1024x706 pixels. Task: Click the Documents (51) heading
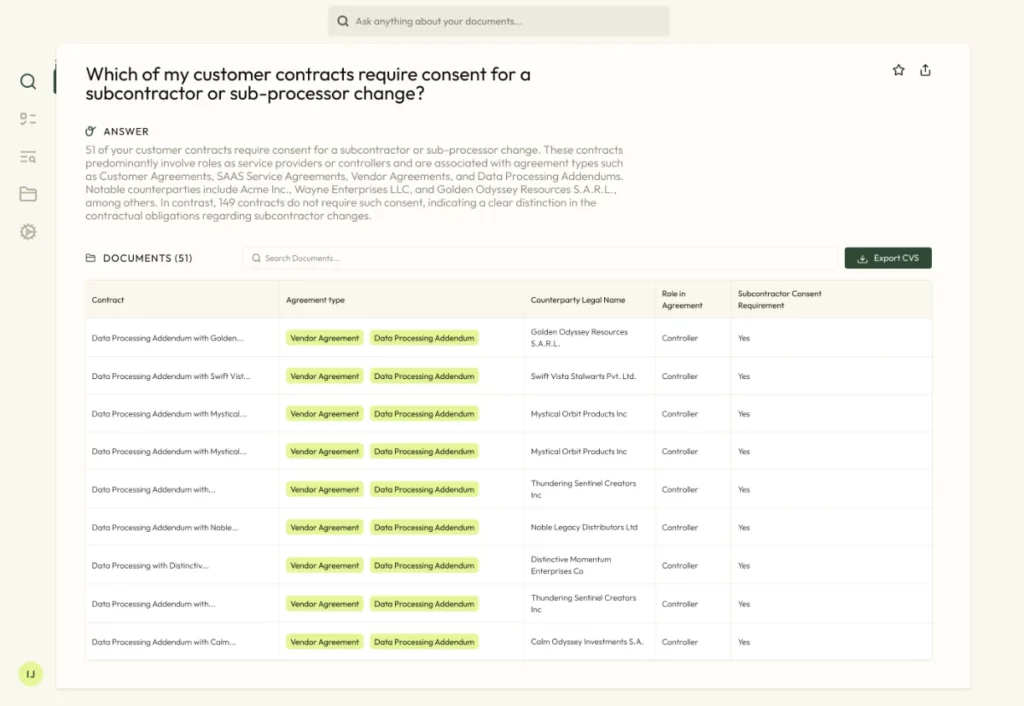pyautogui.click(x=148, y=258)
